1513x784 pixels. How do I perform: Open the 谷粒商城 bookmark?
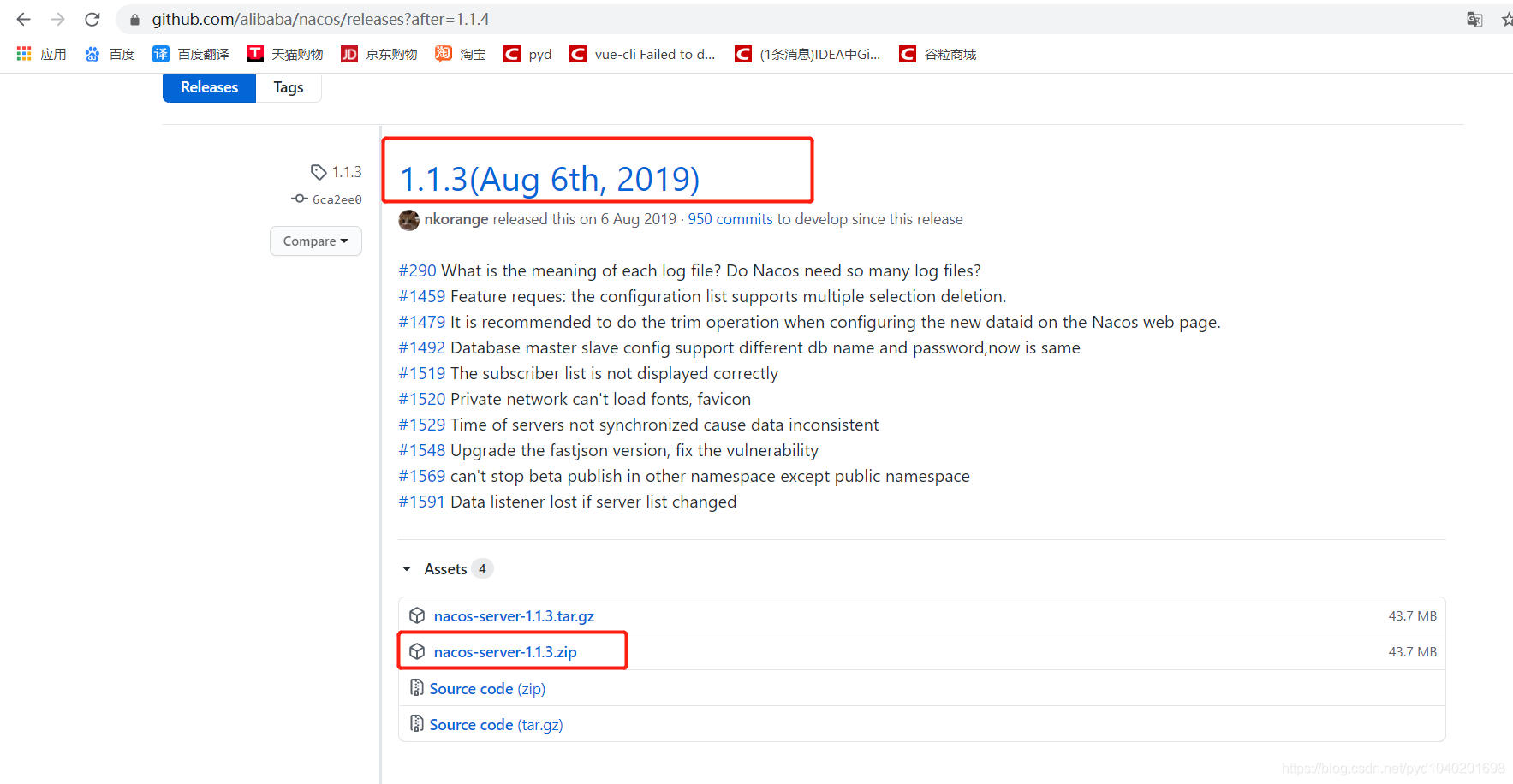(x=938, y=54)
